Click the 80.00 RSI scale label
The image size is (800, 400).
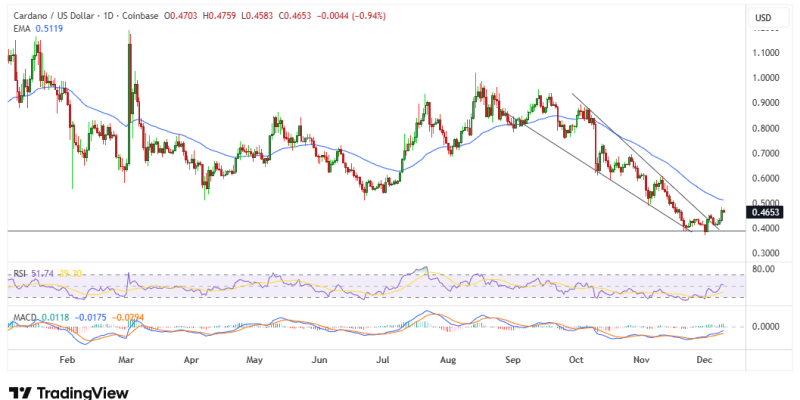(764, 268)
